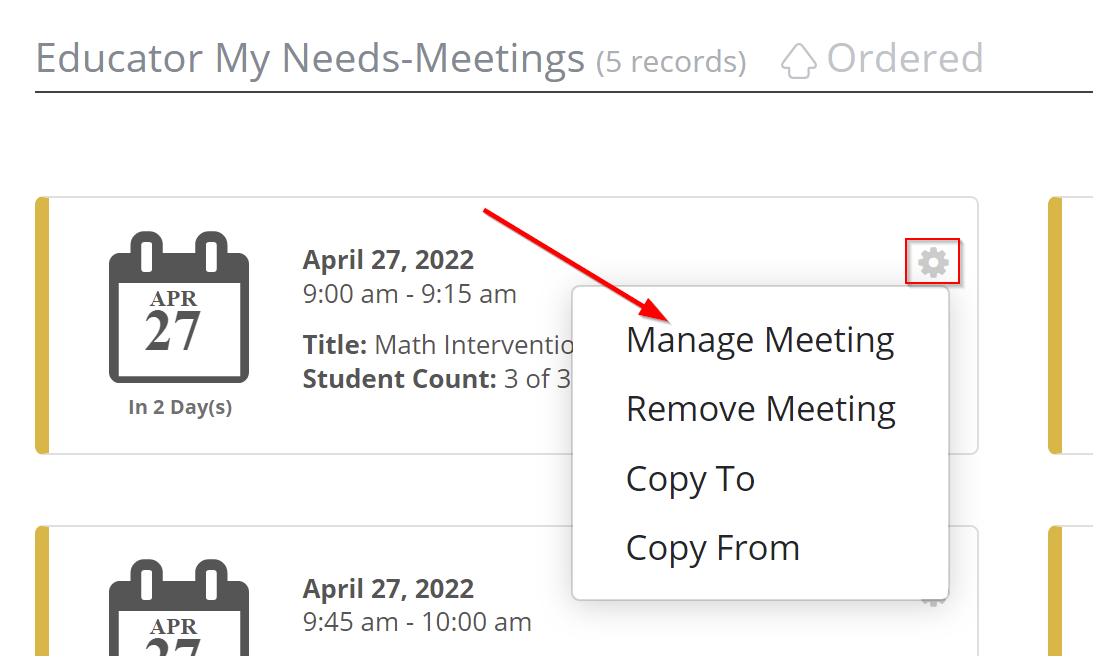
Task: Choose Copy From in the gear menu
Action: point(712,547)
